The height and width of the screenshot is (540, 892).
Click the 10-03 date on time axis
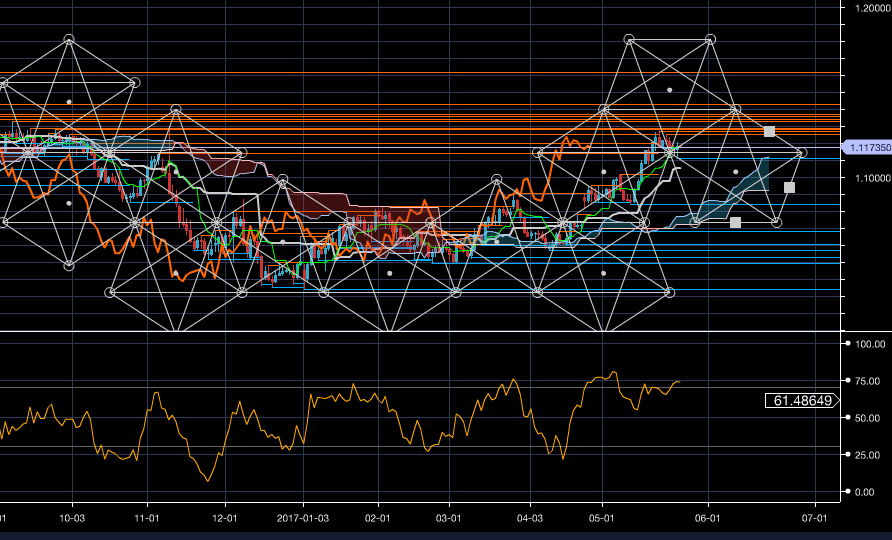(x=72, y=519)
